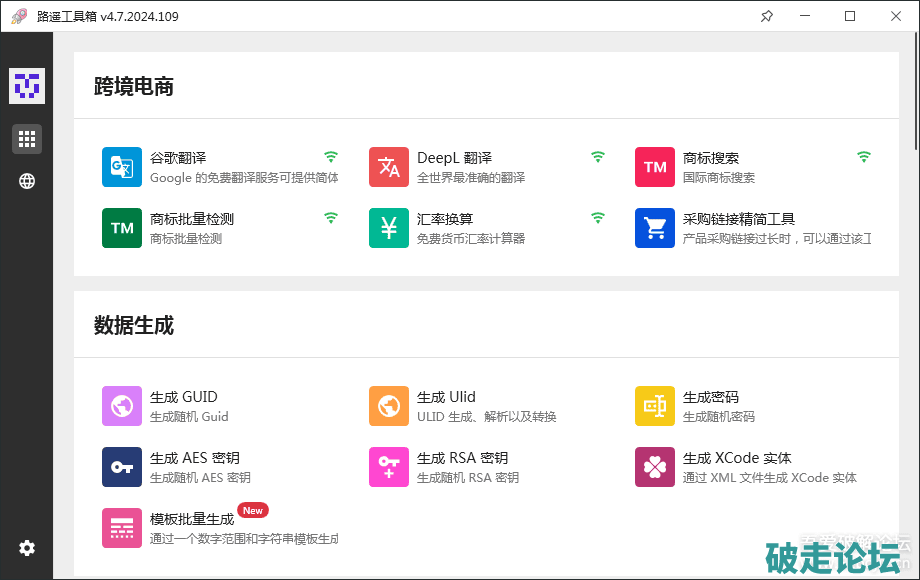Open the DeepL 翻译 tool icon

[x=389, y=167]
